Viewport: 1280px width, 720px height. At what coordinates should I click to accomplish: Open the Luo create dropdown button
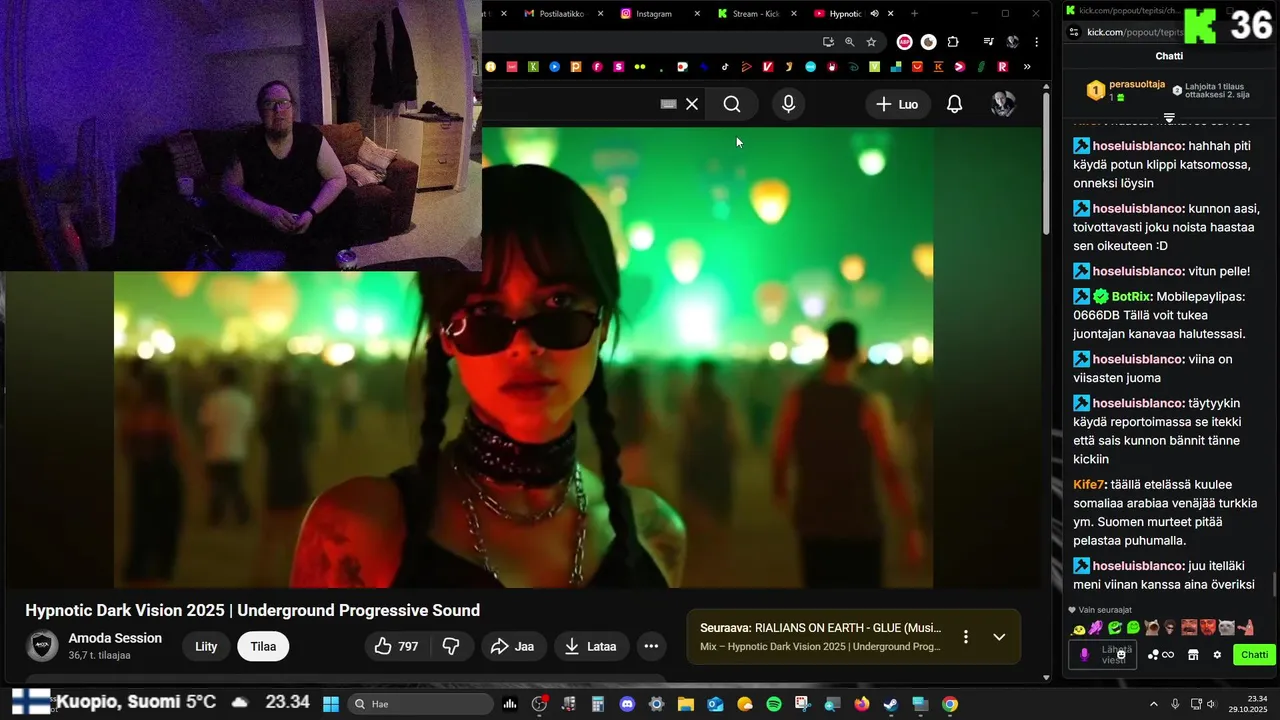coord(897,104)
